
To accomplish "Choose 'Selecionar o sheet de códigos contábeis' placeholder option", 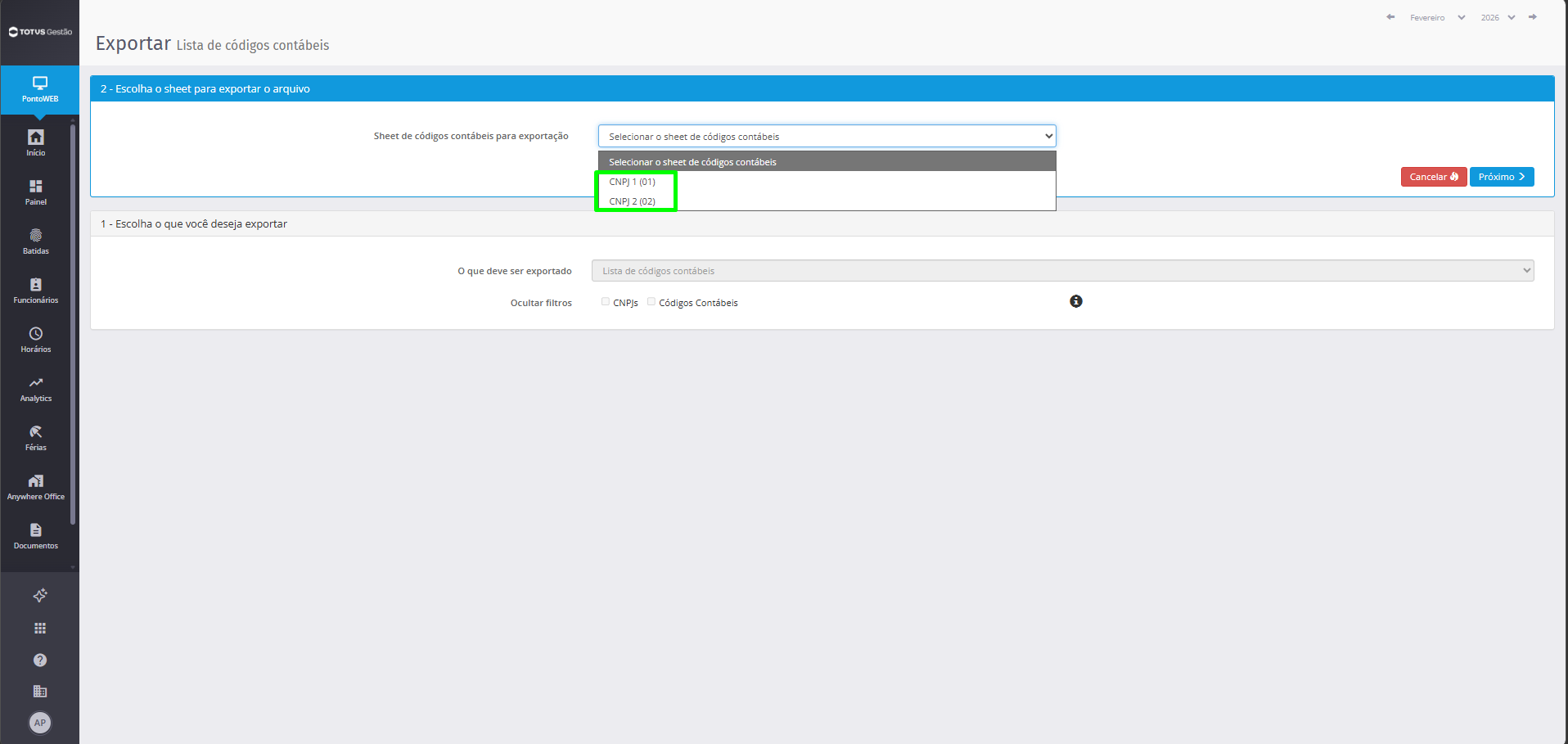I will tap(827, 162).
